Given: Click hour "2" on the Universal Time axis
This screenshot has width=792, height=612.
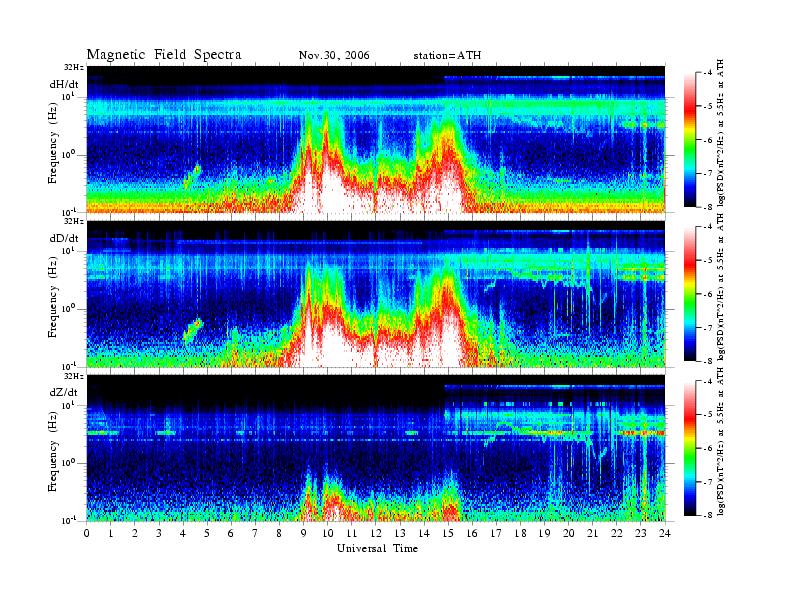Looking at the screenshot, I should click(135, 533).
